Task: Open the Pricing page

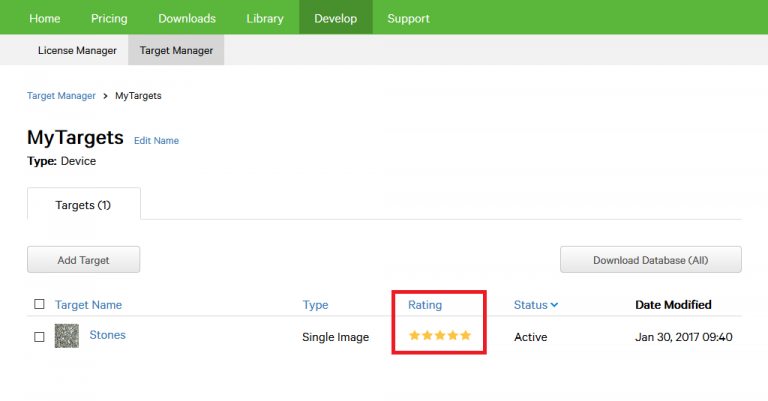Action: [109, 18]
